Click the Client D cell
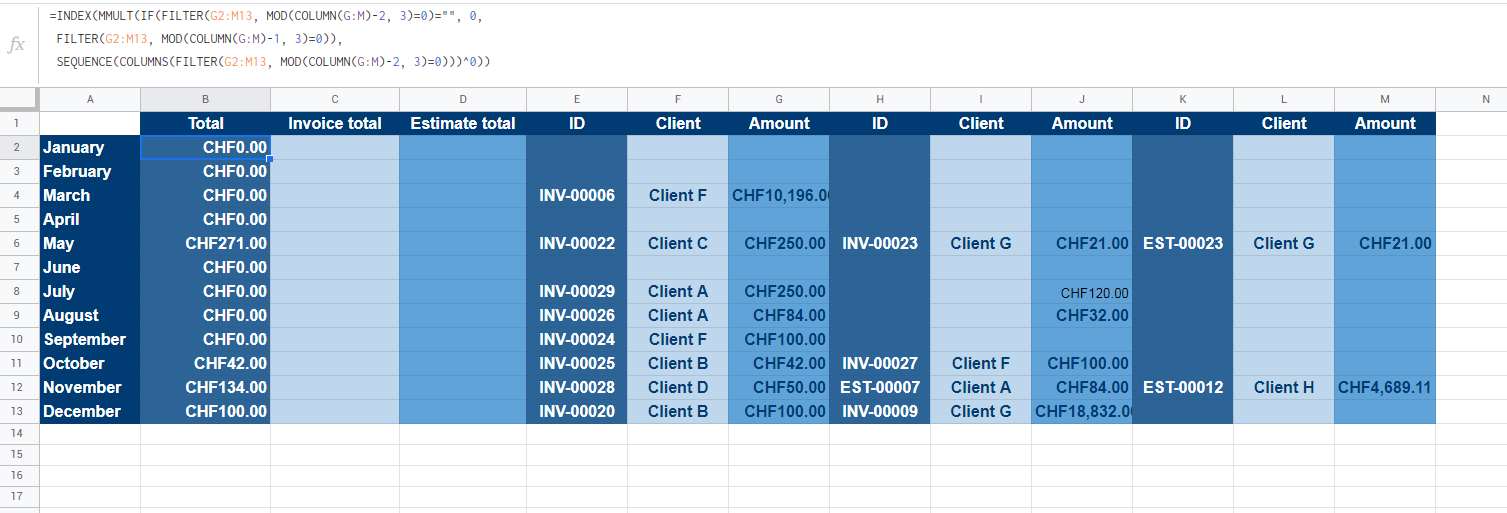1507x513 pixels. click(x=678, y=387)
